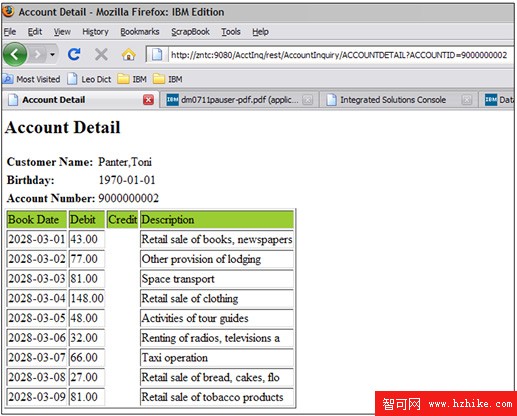
Task: Click the Credit column header
Action: point(122,219)
